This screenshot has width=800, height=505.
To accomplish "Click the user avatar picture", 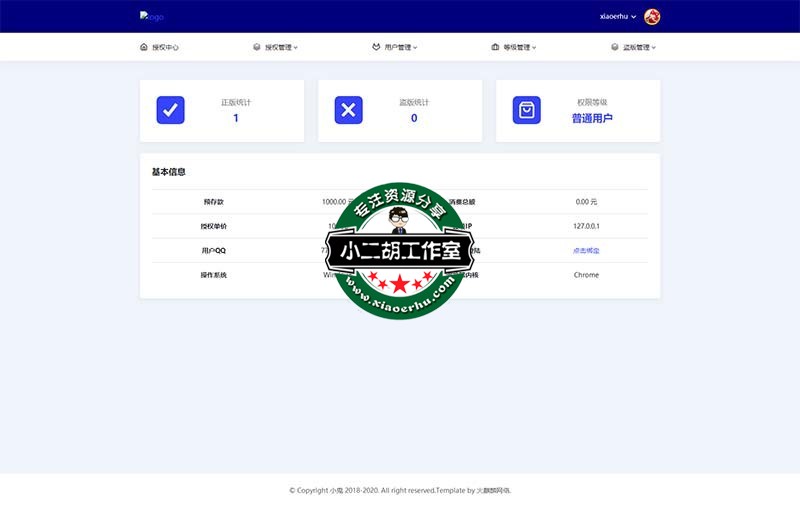I will click(x=652, y=17).
